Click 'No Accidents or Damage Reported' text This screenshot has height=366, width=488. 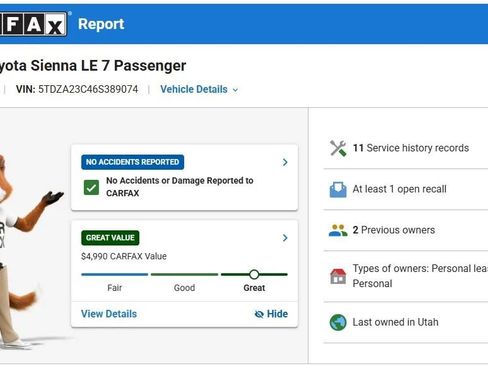180,187
